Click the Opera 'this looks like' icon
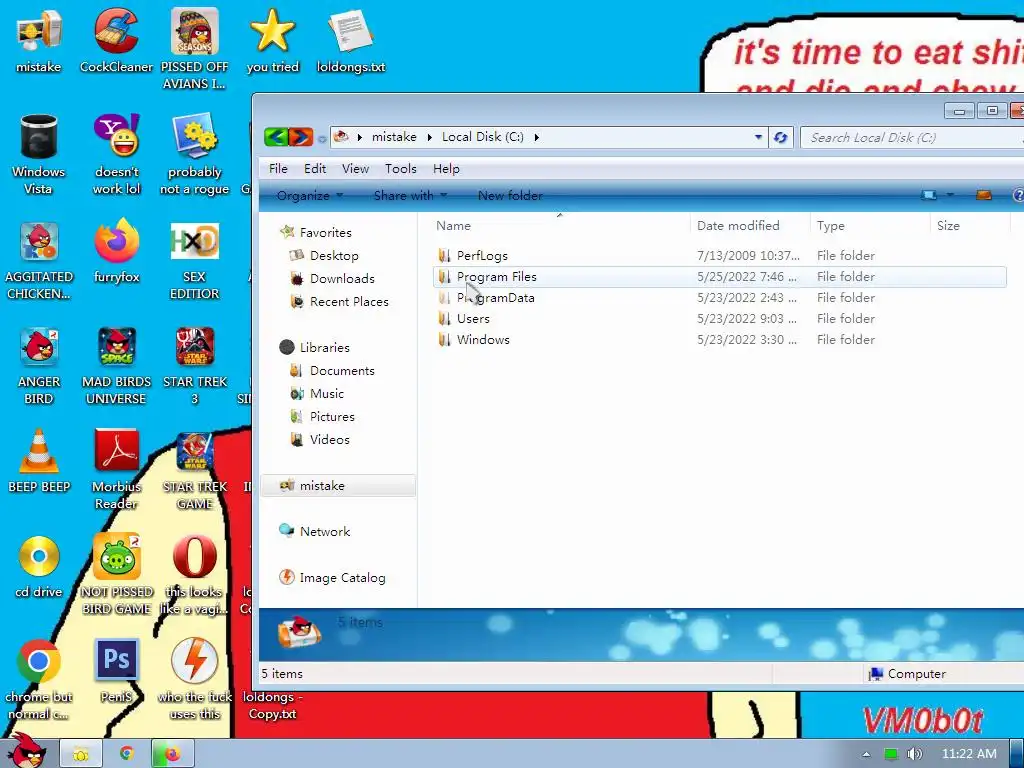The height and width of the screenshot is (768, 1024). coord(195,575)
